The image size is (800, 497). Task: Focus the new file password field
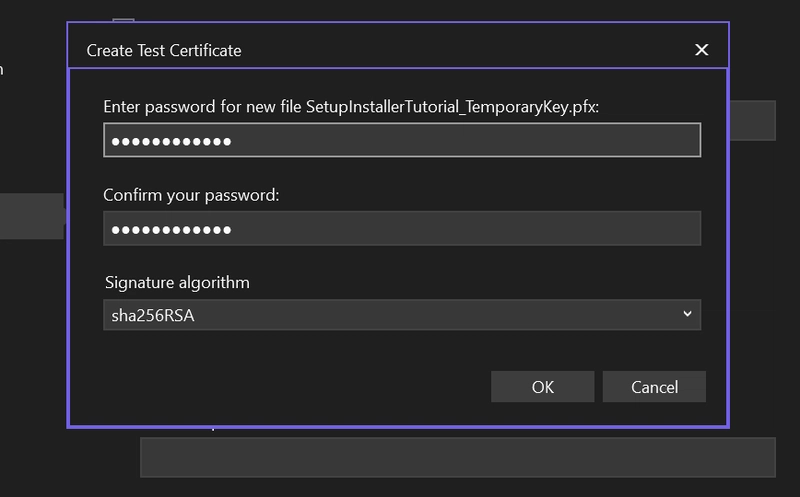[402, 140]
